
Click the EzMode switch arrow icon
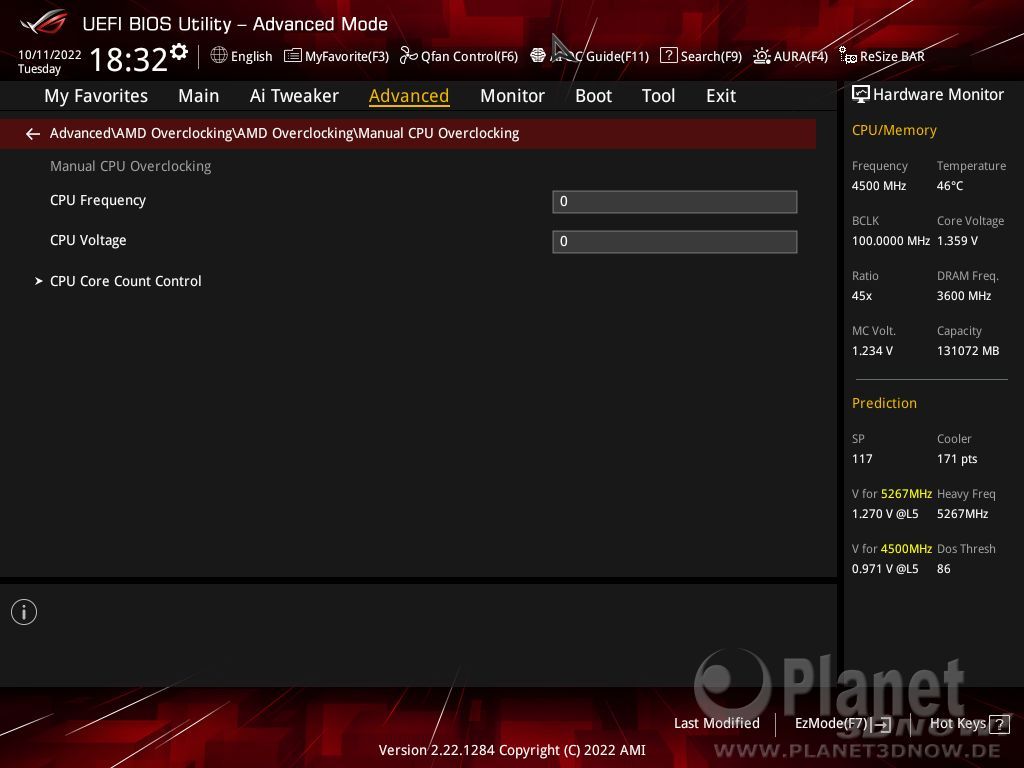(x=882, y=724)
